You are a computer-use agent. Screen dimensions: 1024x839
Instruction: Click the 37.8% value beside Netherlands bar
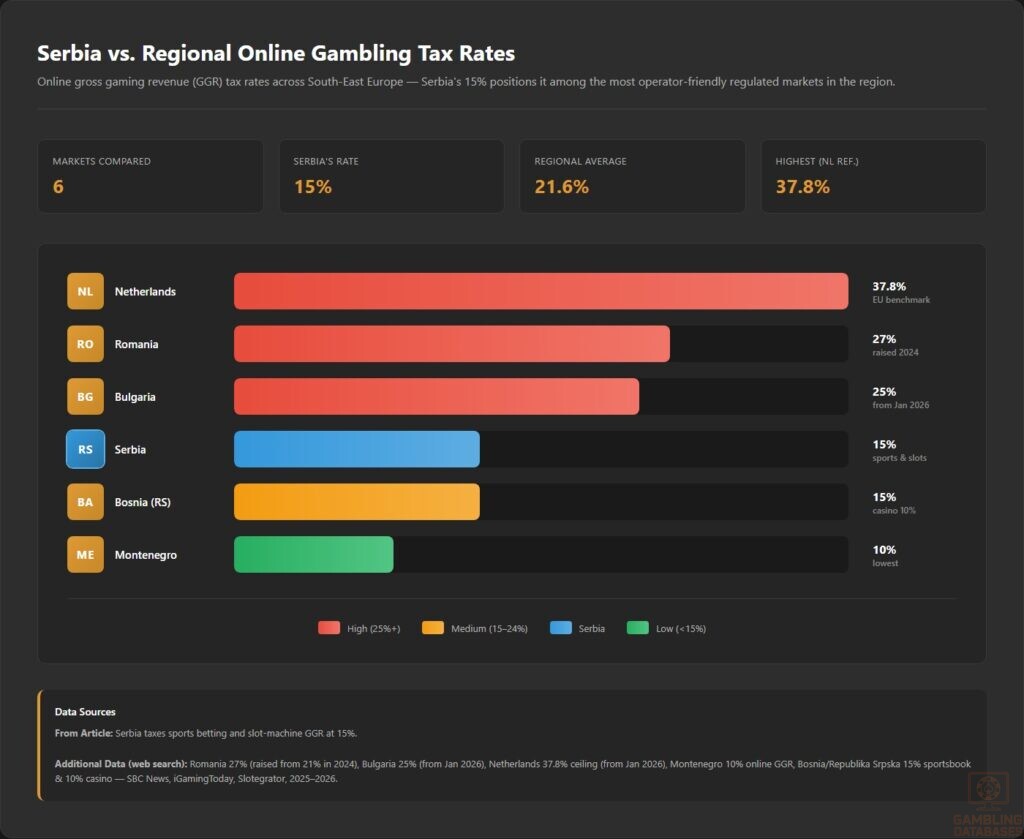[889, 286]
